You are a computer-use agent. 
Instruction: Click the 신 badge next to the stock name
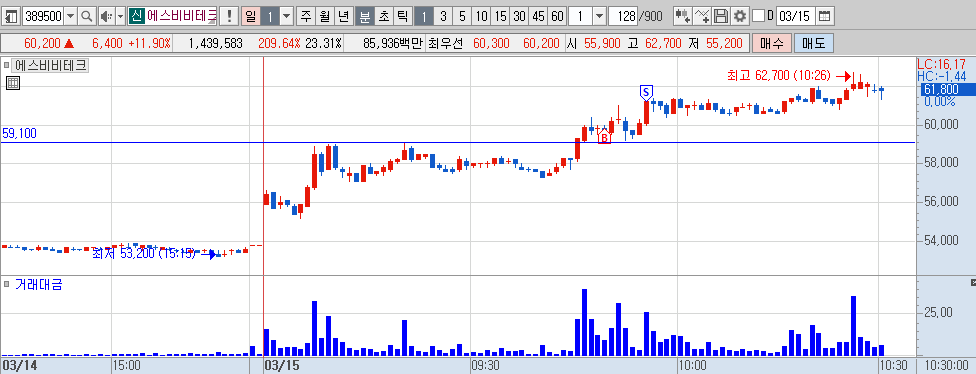click(x=136, y=16)
